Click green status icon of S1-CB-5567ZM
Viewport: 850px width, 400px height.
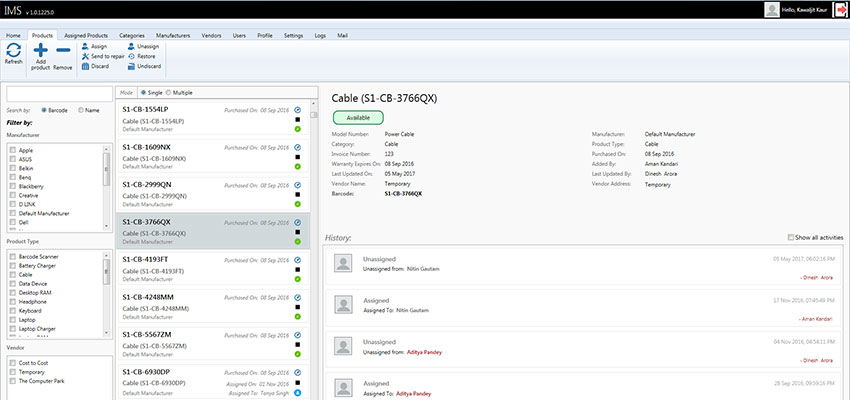298,354
